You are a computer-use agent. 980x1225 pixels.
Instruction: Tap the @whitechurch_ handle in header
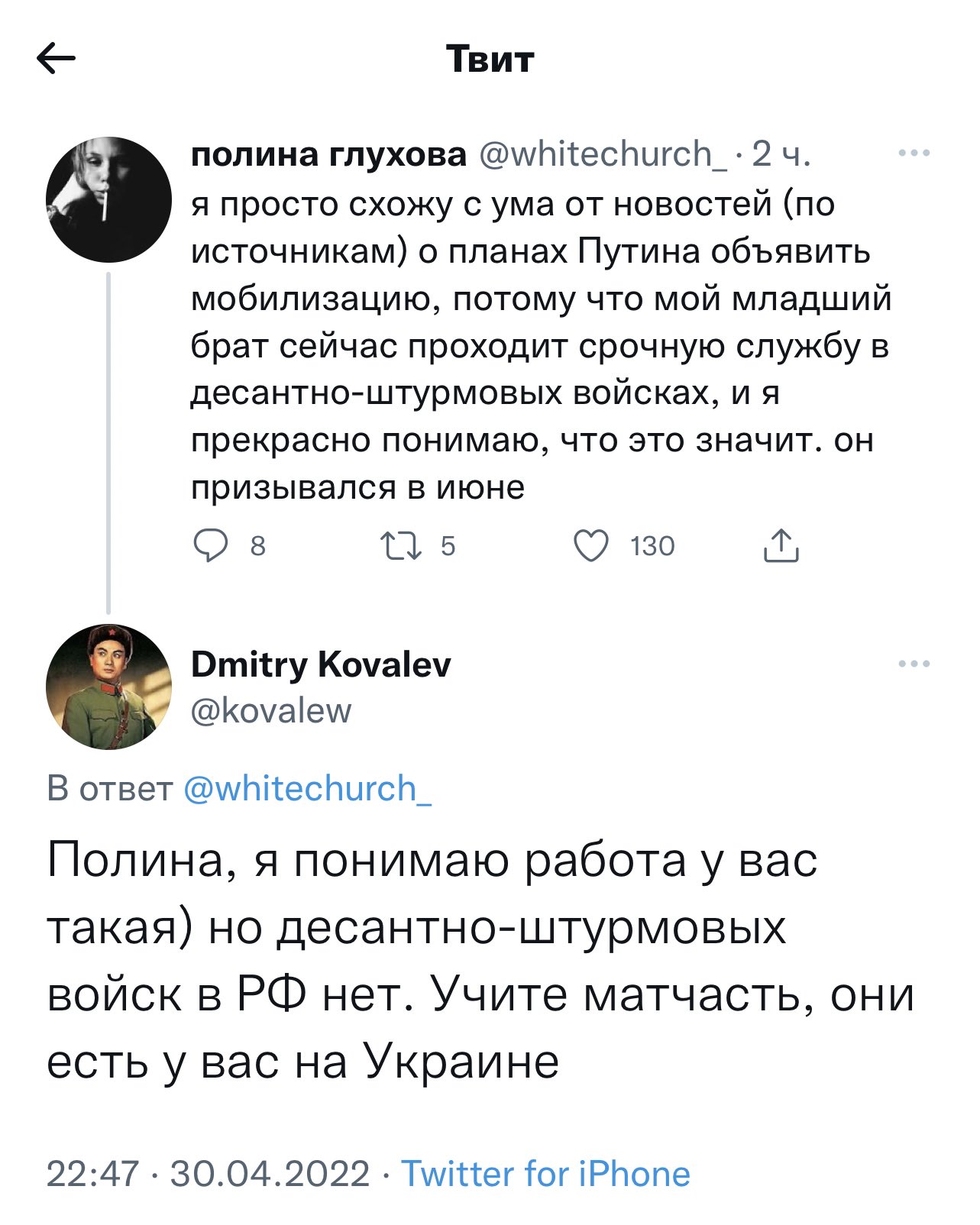point(603,155)
